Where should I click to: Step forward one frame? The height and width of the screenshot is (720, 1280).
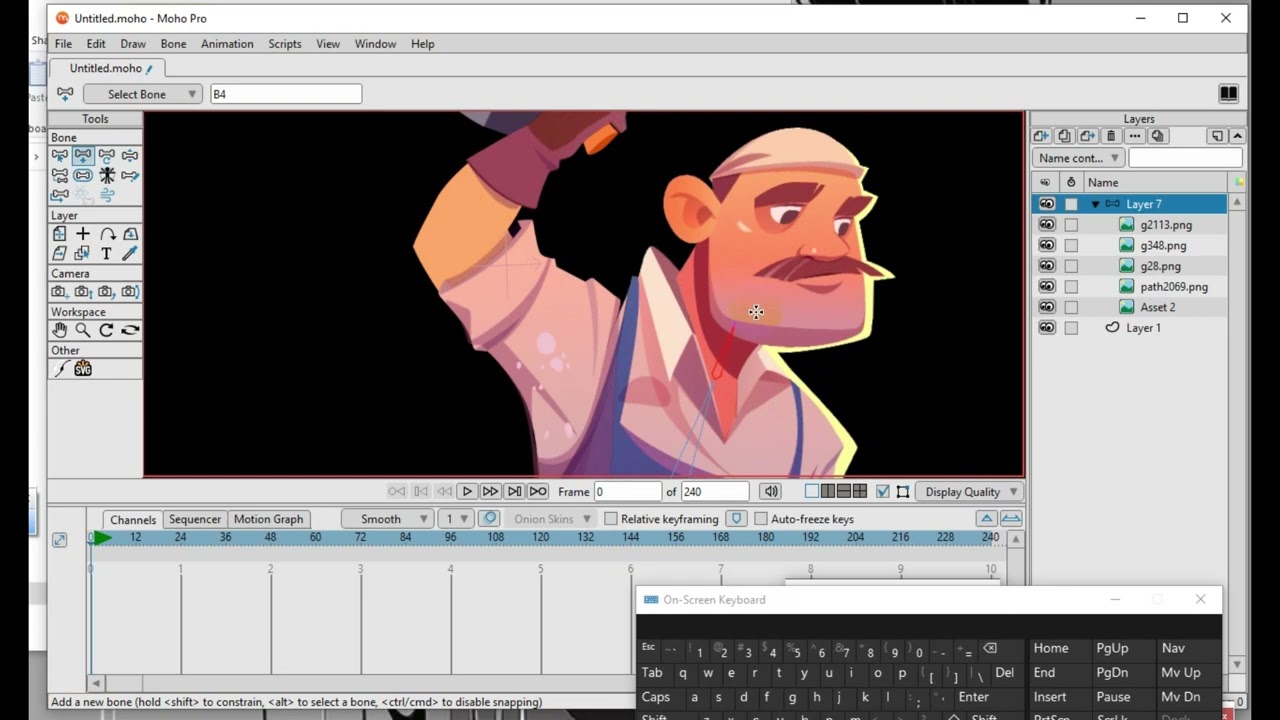point(490,492)
